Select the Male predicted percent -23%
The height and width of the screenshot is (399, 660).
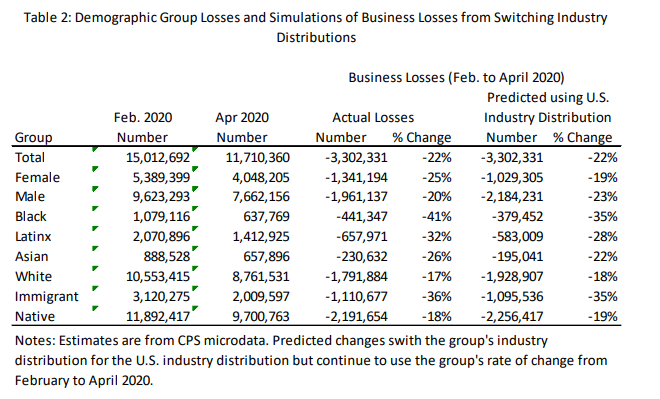pyautogui.click(x=603, y=197)
